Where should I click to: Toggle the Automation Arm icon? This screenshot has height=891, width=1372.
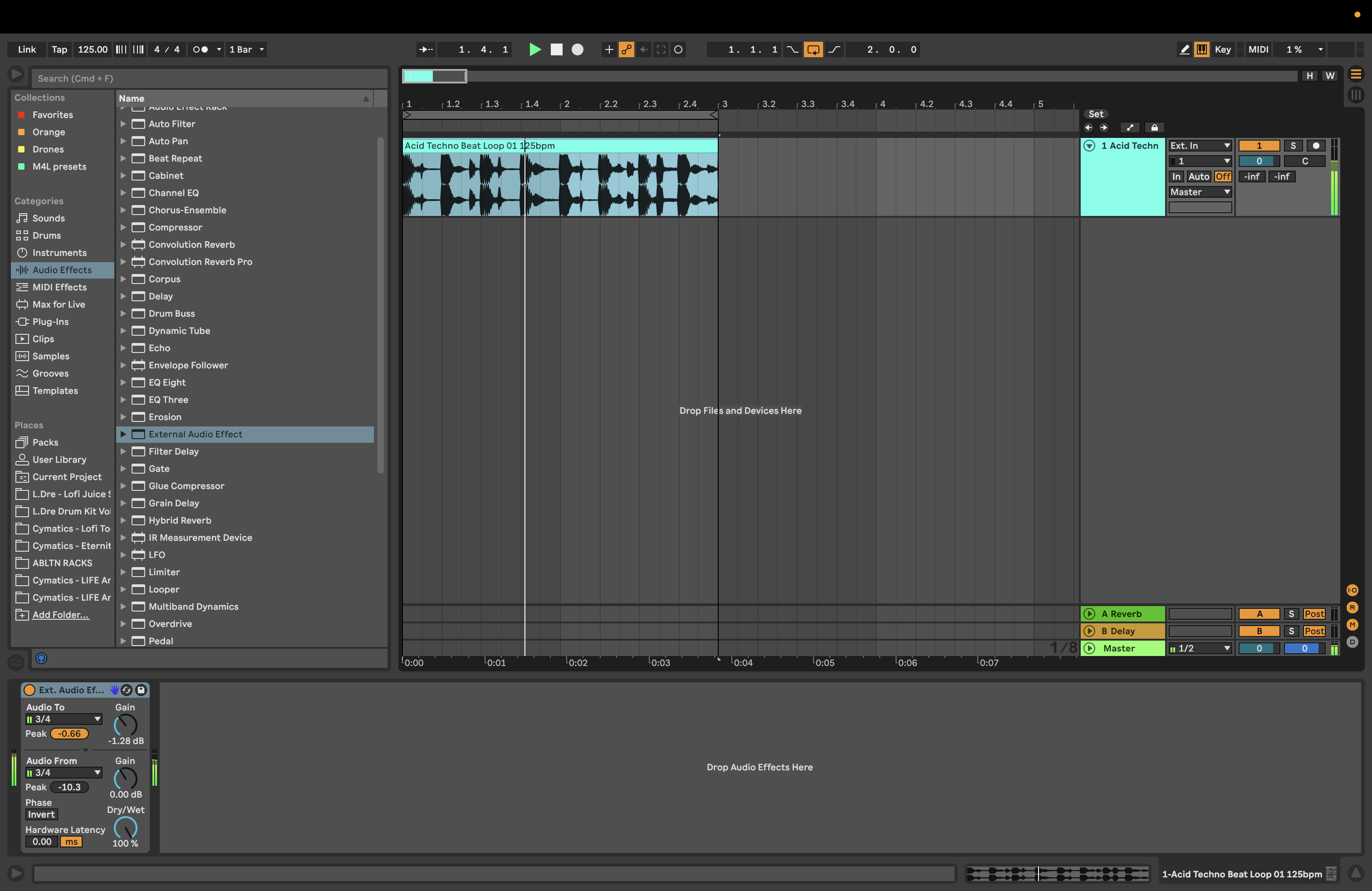627,49
